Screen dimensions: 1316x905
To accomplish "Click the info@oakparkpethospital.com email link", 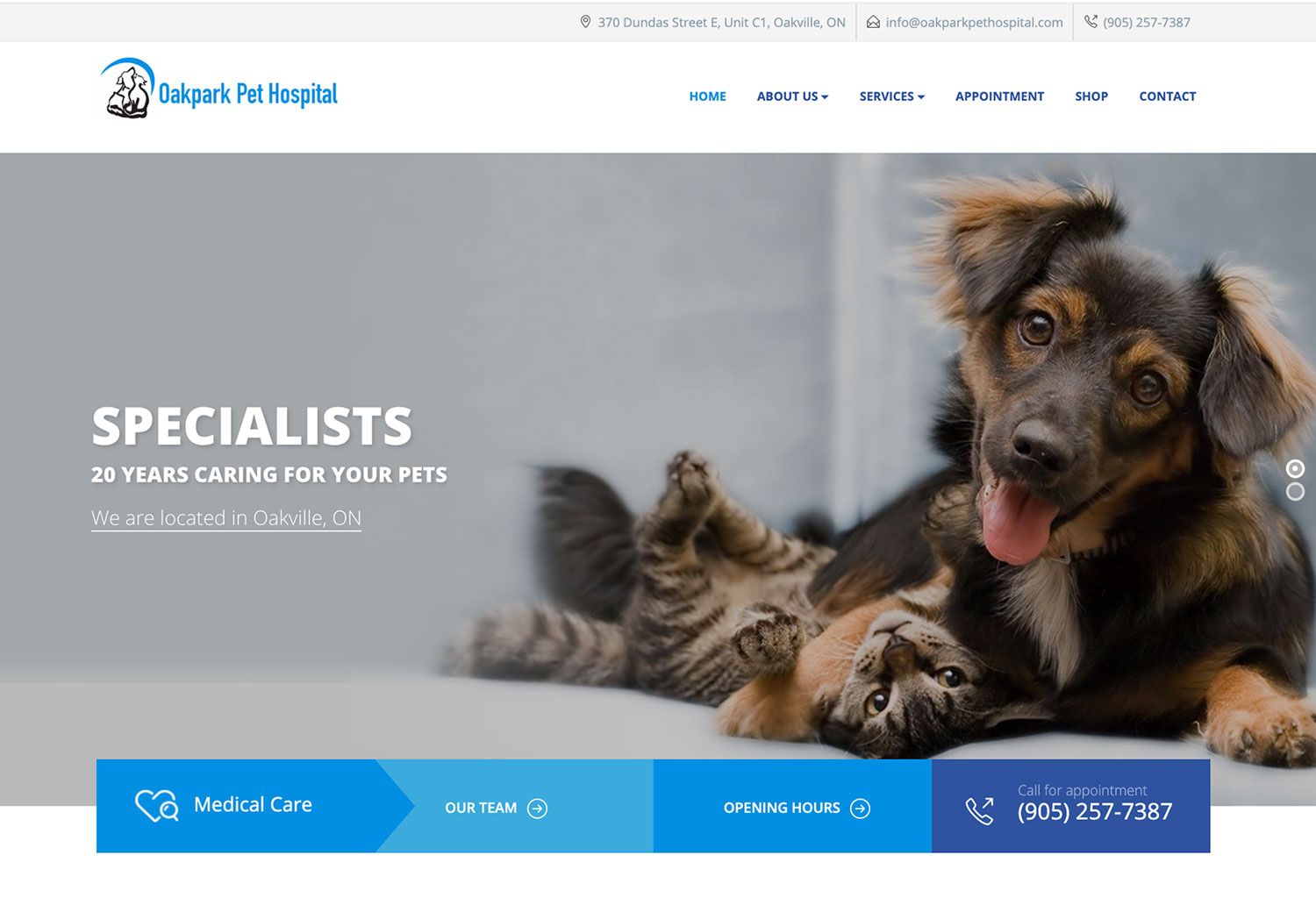I will point(974,23).
